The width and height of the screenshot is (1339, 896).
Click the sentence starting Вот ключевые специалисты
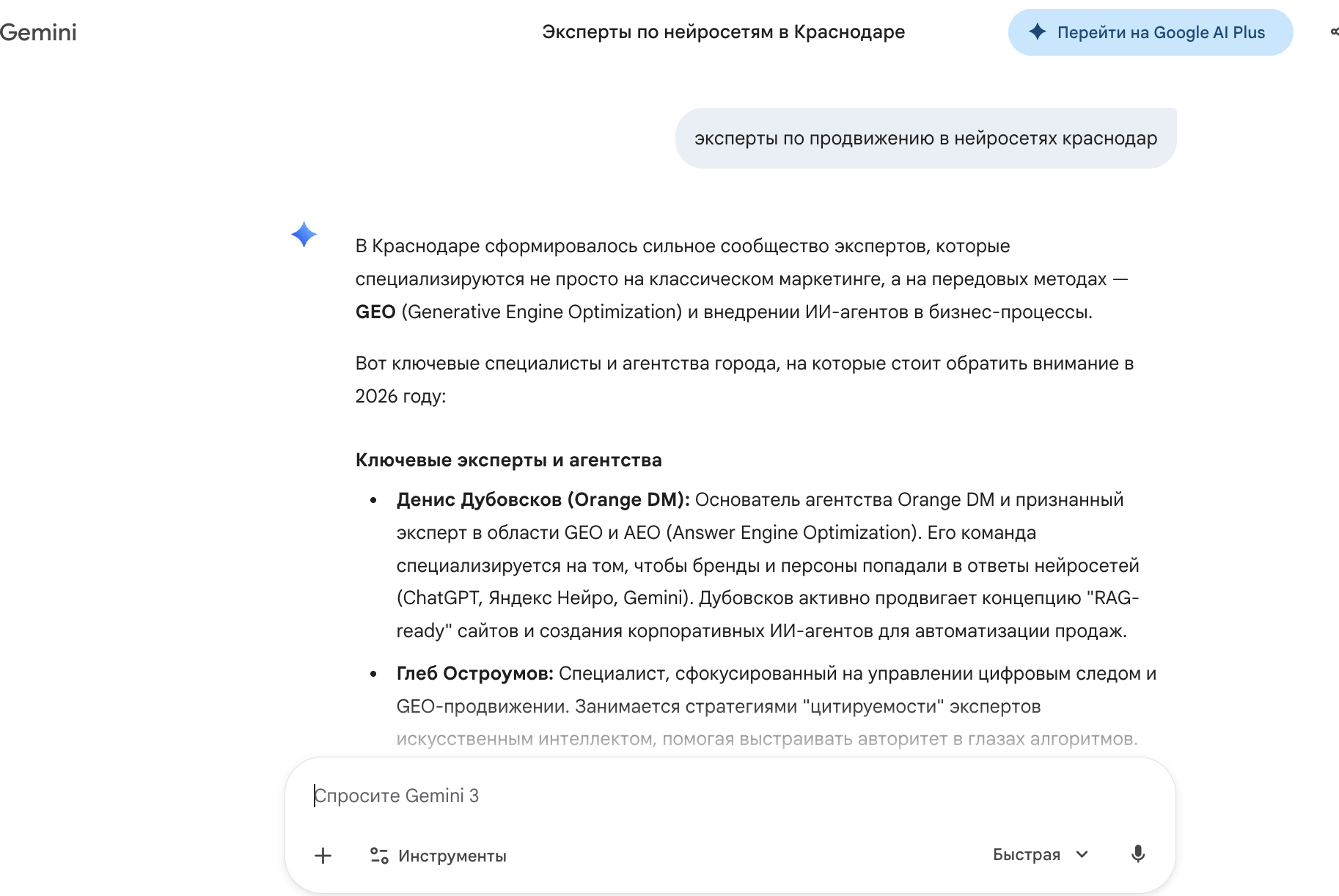[744, 364]
